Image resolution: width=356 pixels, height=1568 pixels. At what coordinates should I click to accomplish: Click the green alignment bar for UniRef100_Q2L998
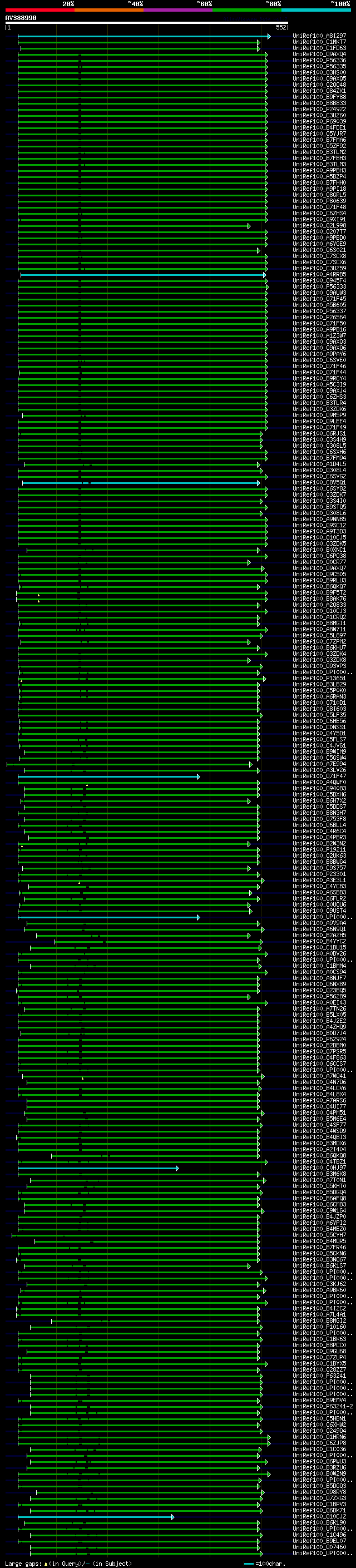(134, 226)
